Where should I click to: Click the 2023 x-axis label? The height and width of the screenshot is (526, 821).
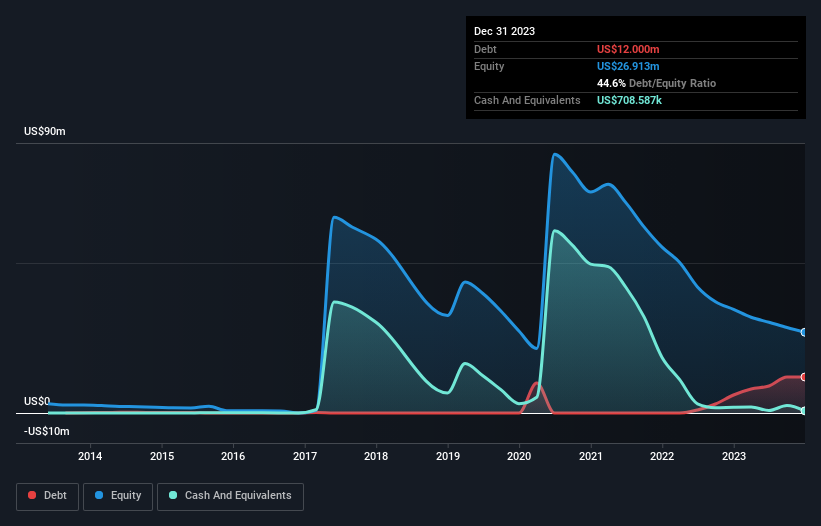(x=734, y=456)
